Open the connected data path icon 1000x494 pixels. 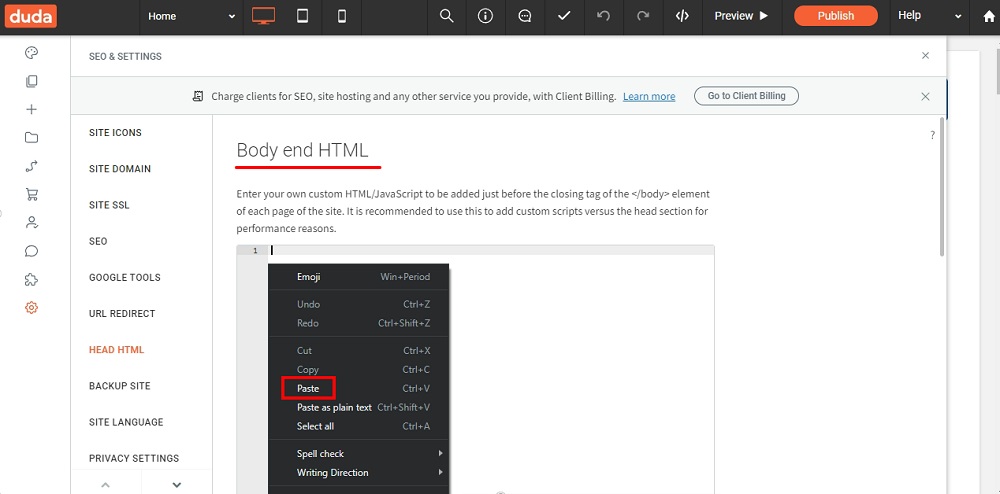31,166
